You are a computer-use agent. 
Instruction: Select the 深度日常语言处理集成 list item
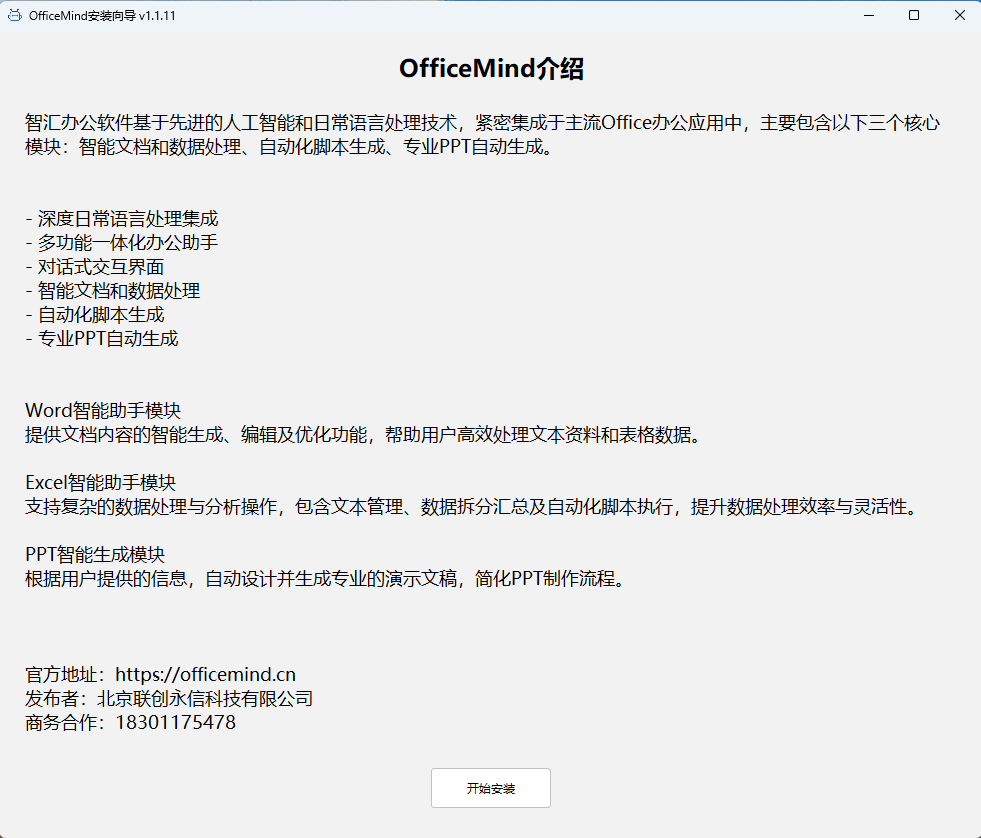(122, 218)
